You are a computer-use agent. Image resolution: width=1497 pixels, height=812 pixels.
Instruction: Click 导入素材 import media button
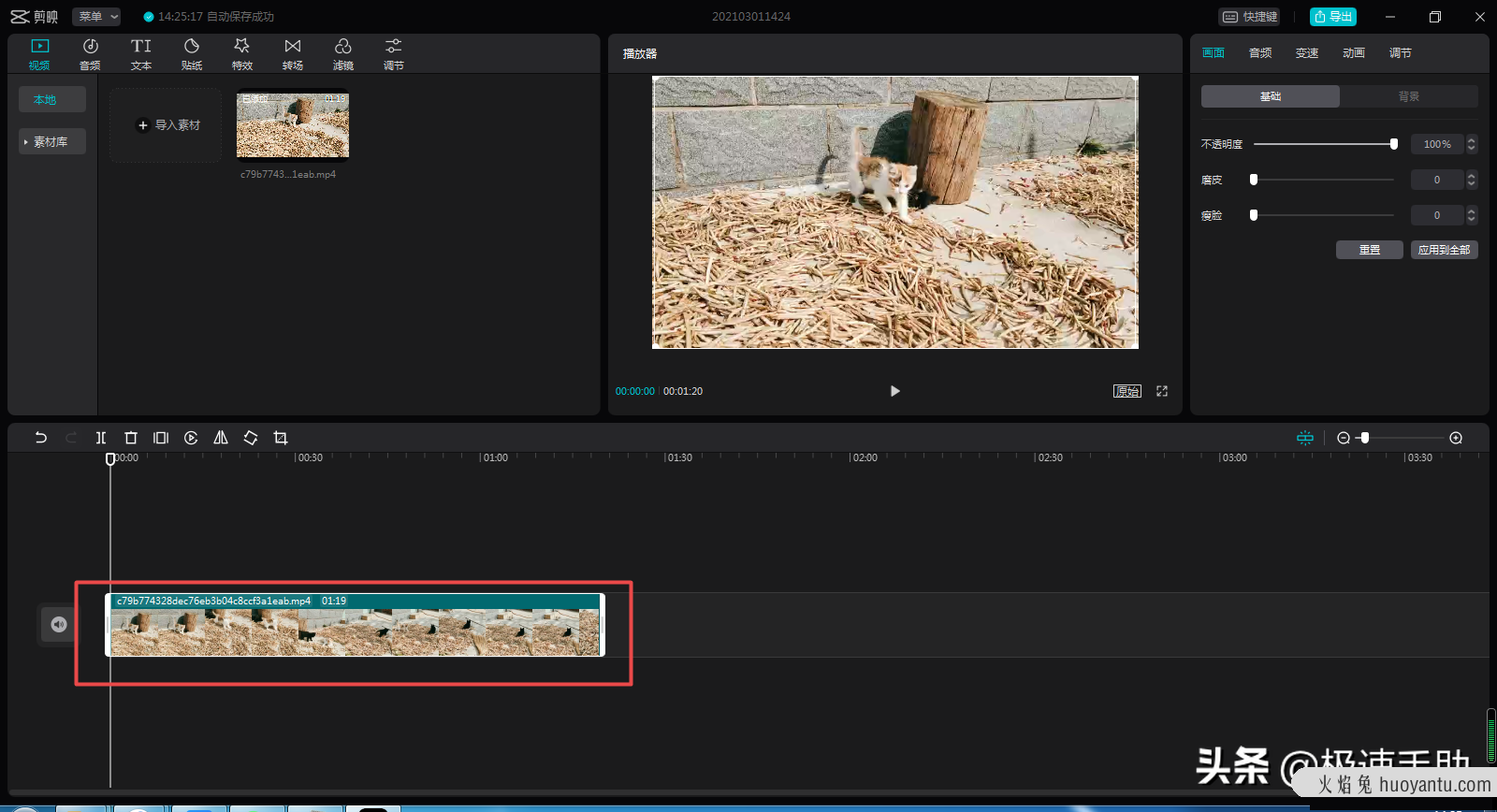pyautogui.click(x=167, y=124)
